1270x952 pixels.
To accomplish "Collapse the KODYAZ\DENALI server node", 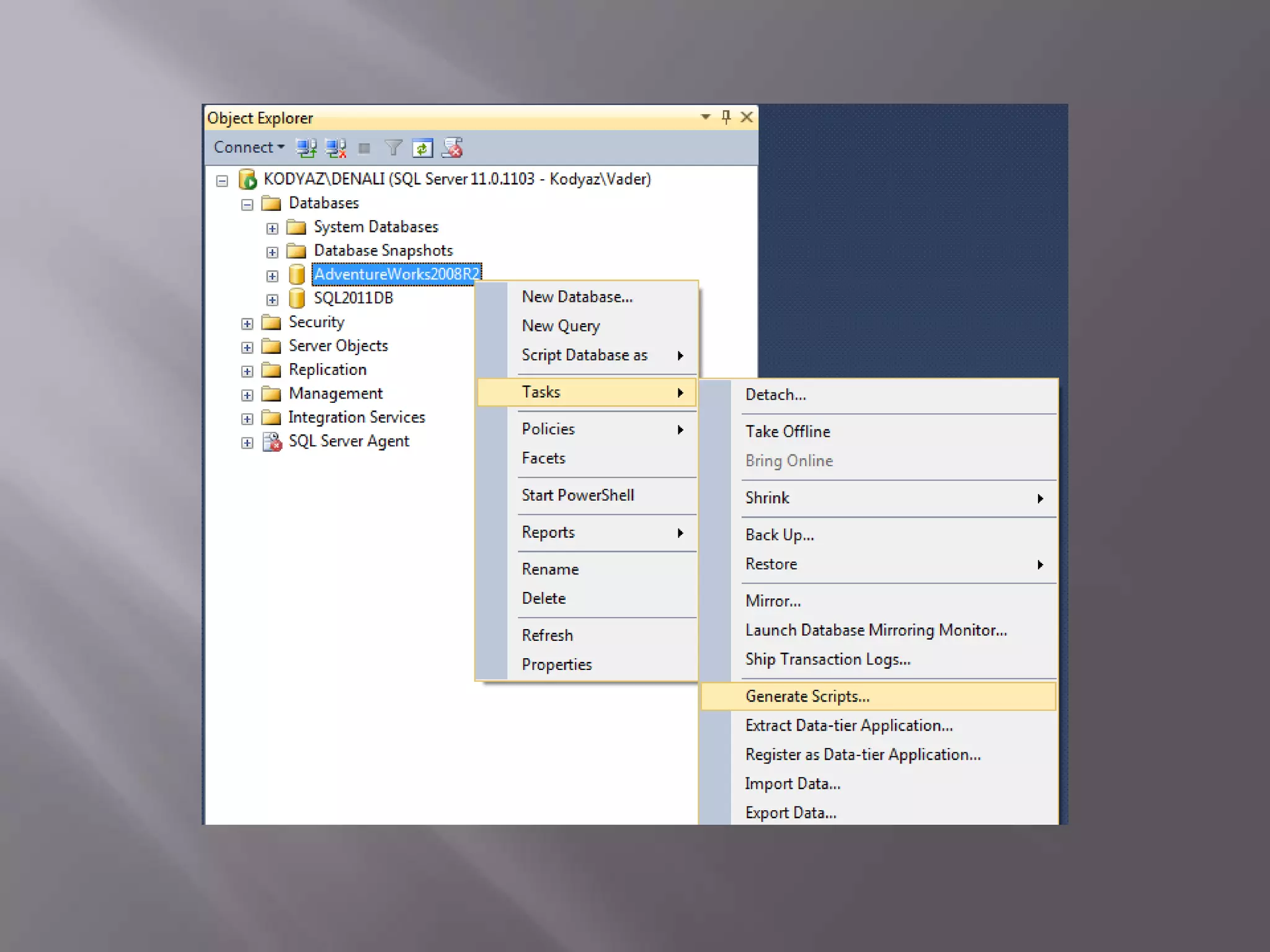I will [222, 181].
